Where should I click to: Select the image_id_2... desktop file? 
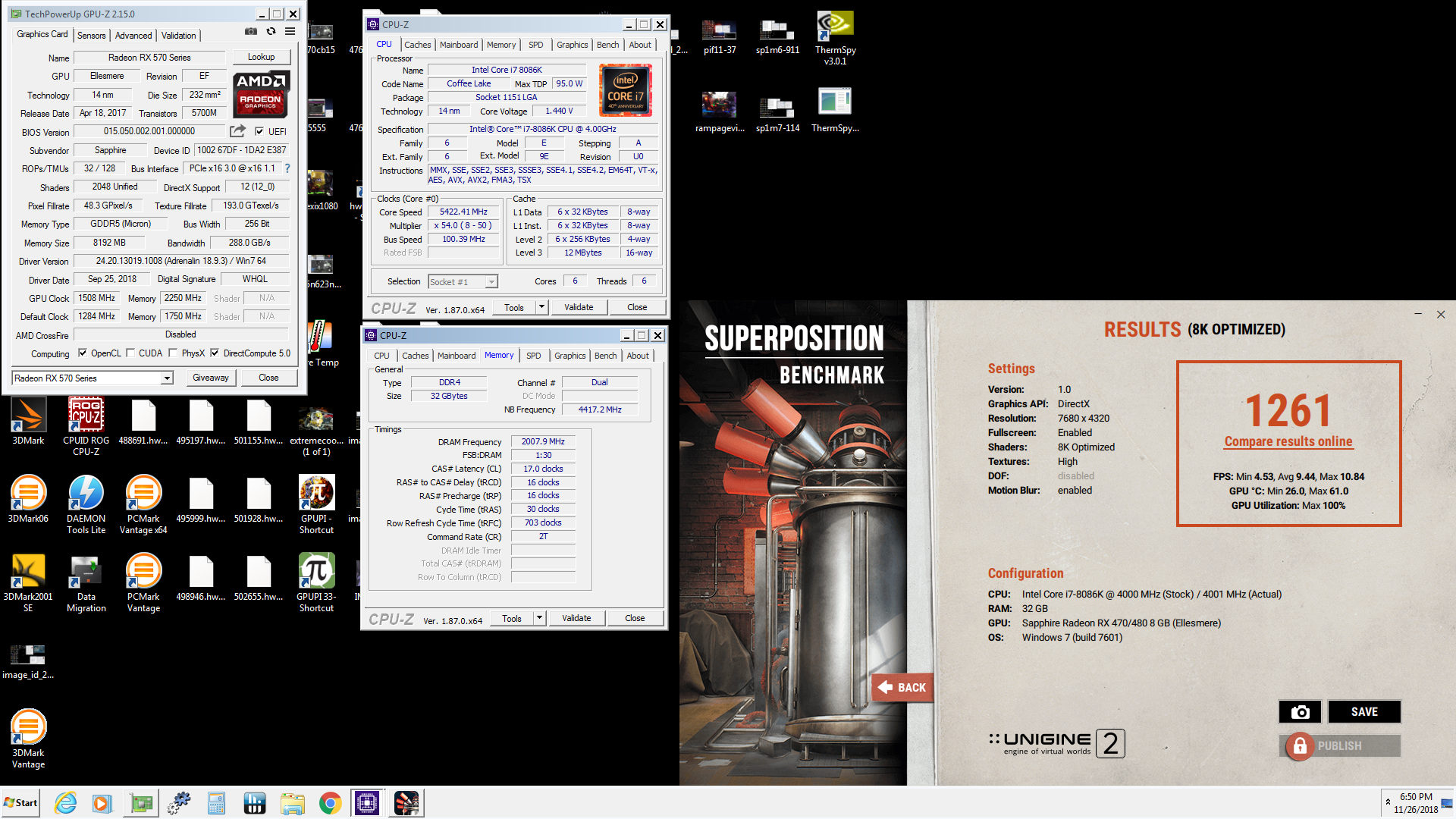point(28,661)
